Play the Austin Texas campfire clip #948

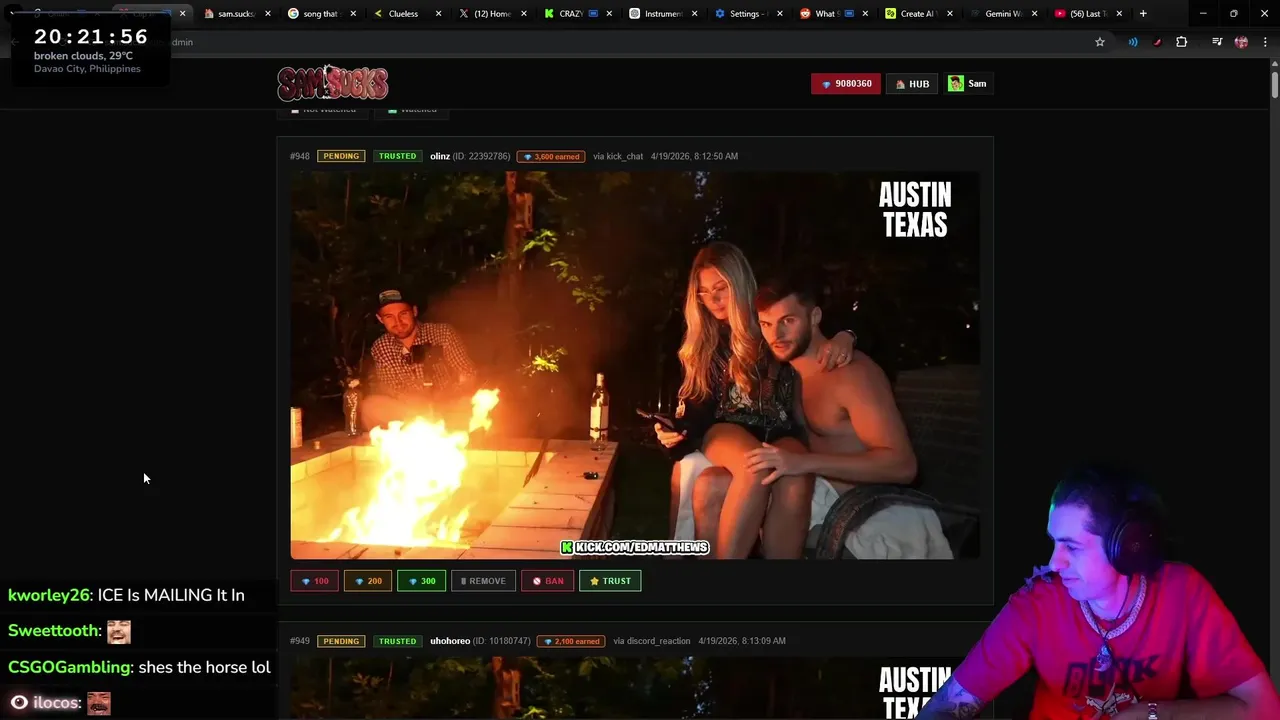[635, 365]
